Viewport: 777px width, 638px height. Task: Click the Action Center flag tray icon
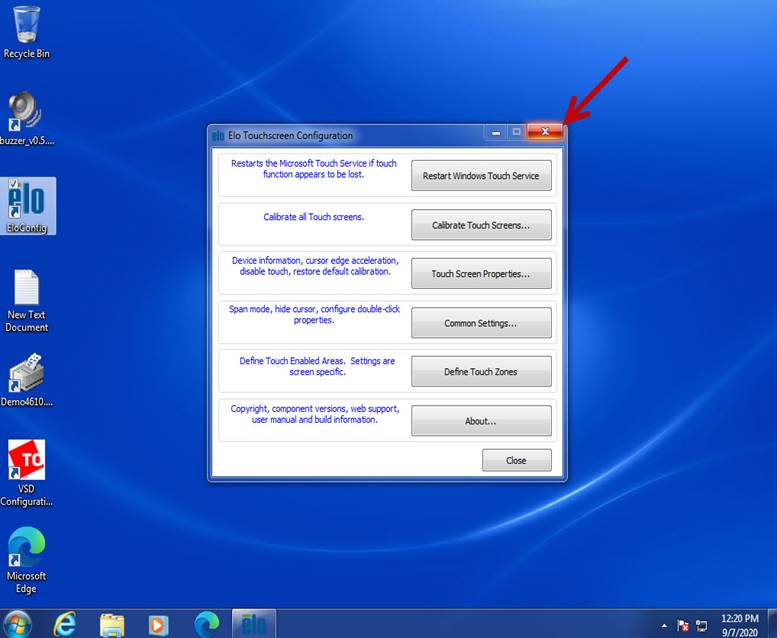tap(684, 624)
